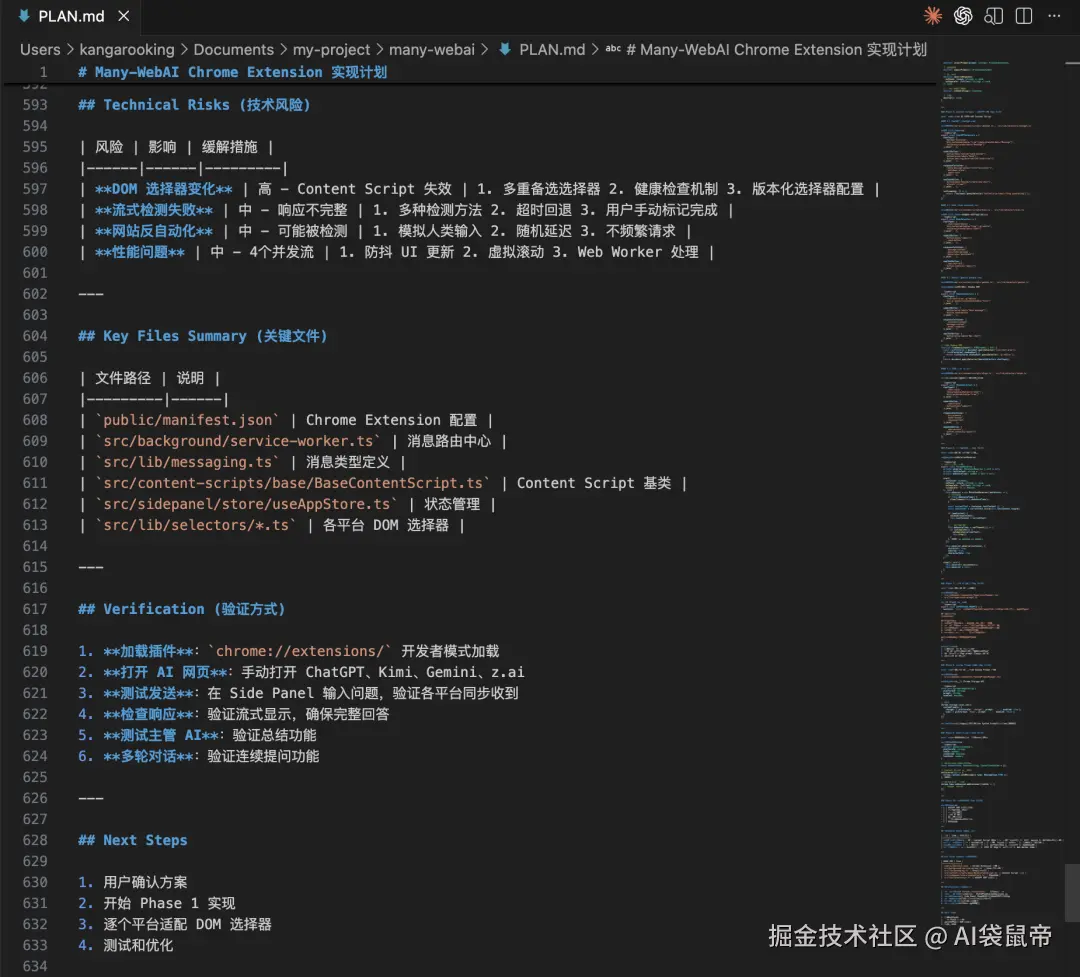Close the PLAN.md tab
The height and width of the screenshot is (977, 1080).
[x=123, y=15]
